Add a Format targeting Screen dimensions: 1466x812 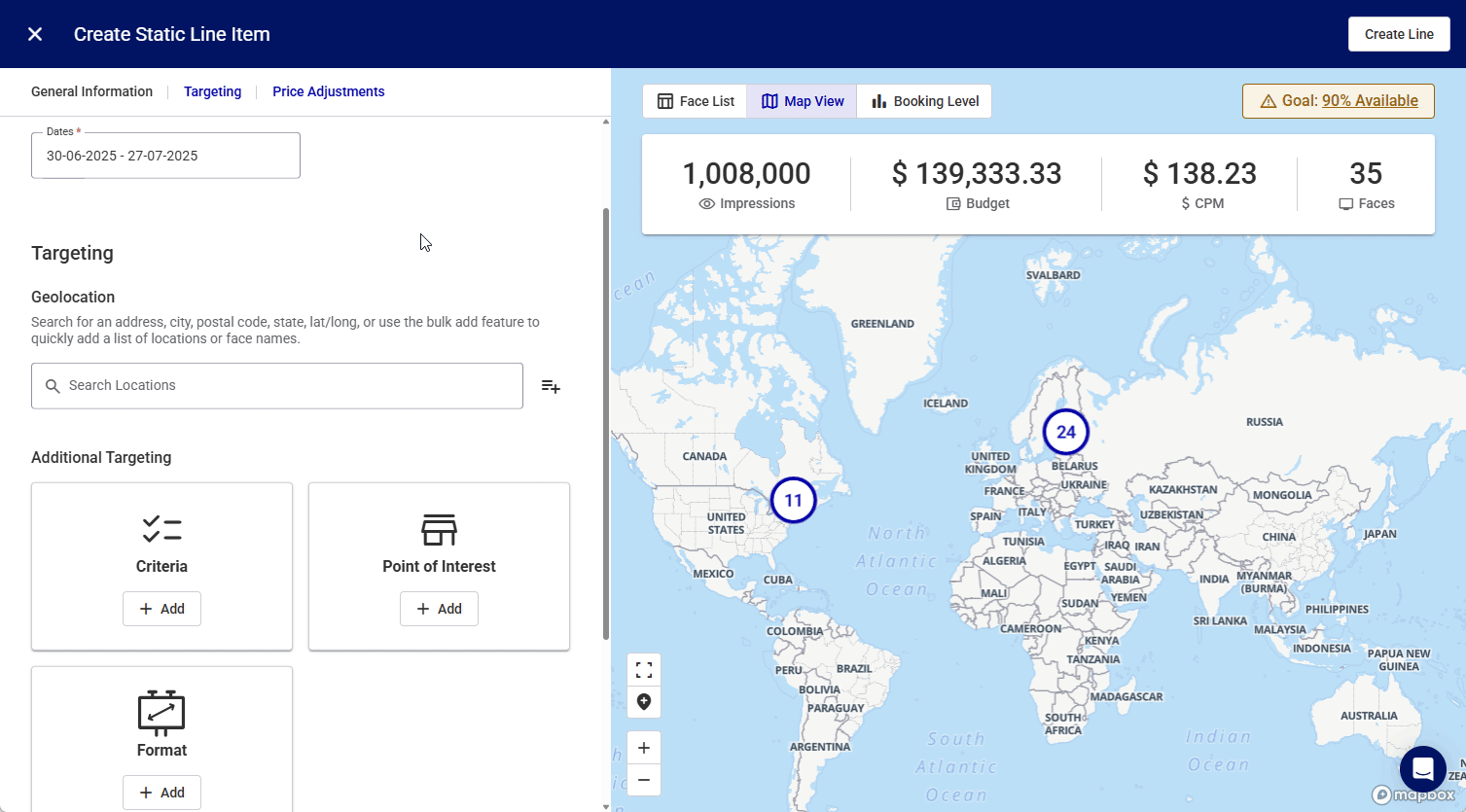[x=161, y=793]
